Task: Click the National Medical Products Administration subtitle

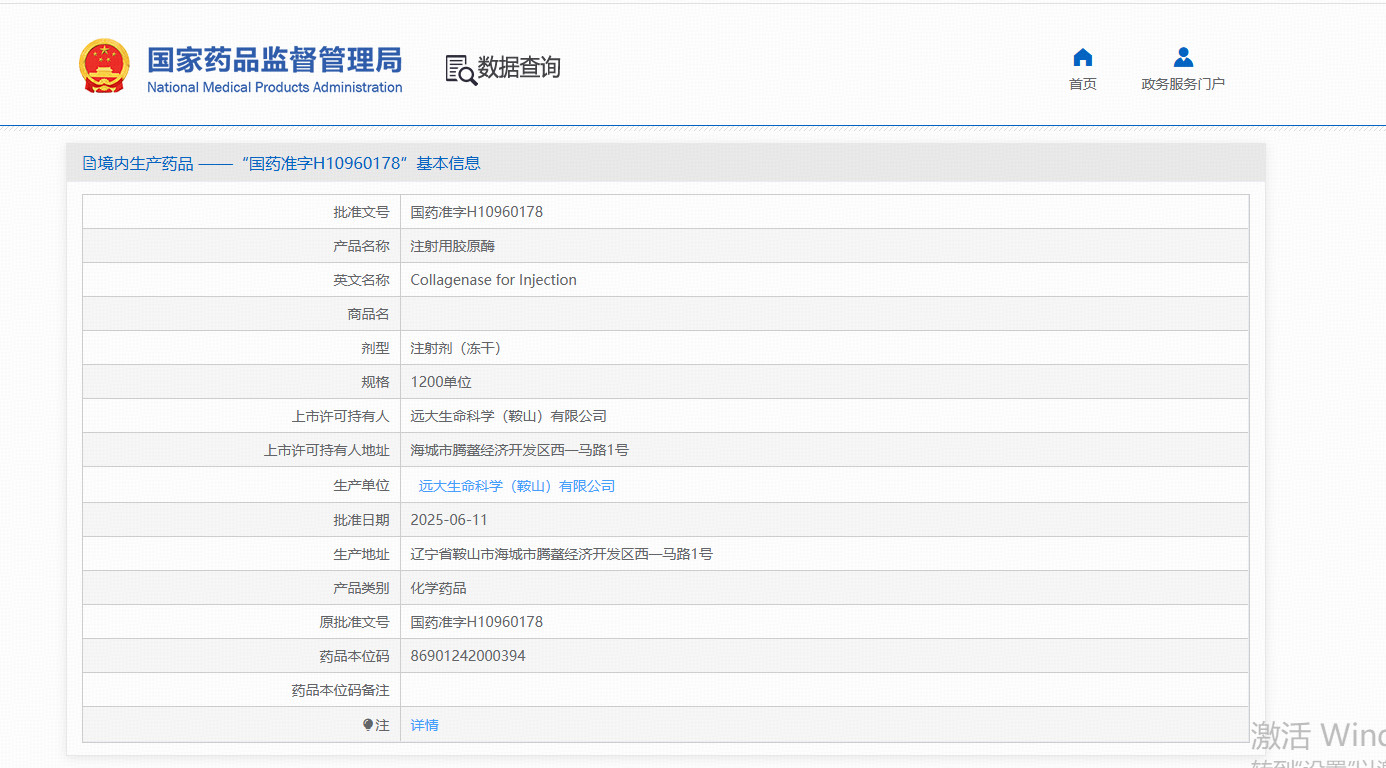Action: (x=274, y=87)
